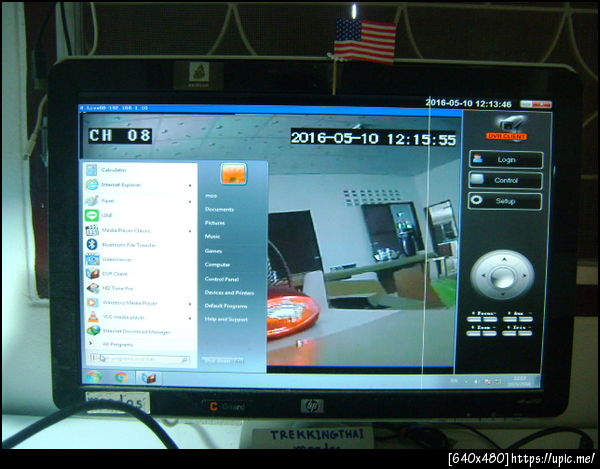Click the Iris minus button
600x469 pixels.
pos(525,333)
